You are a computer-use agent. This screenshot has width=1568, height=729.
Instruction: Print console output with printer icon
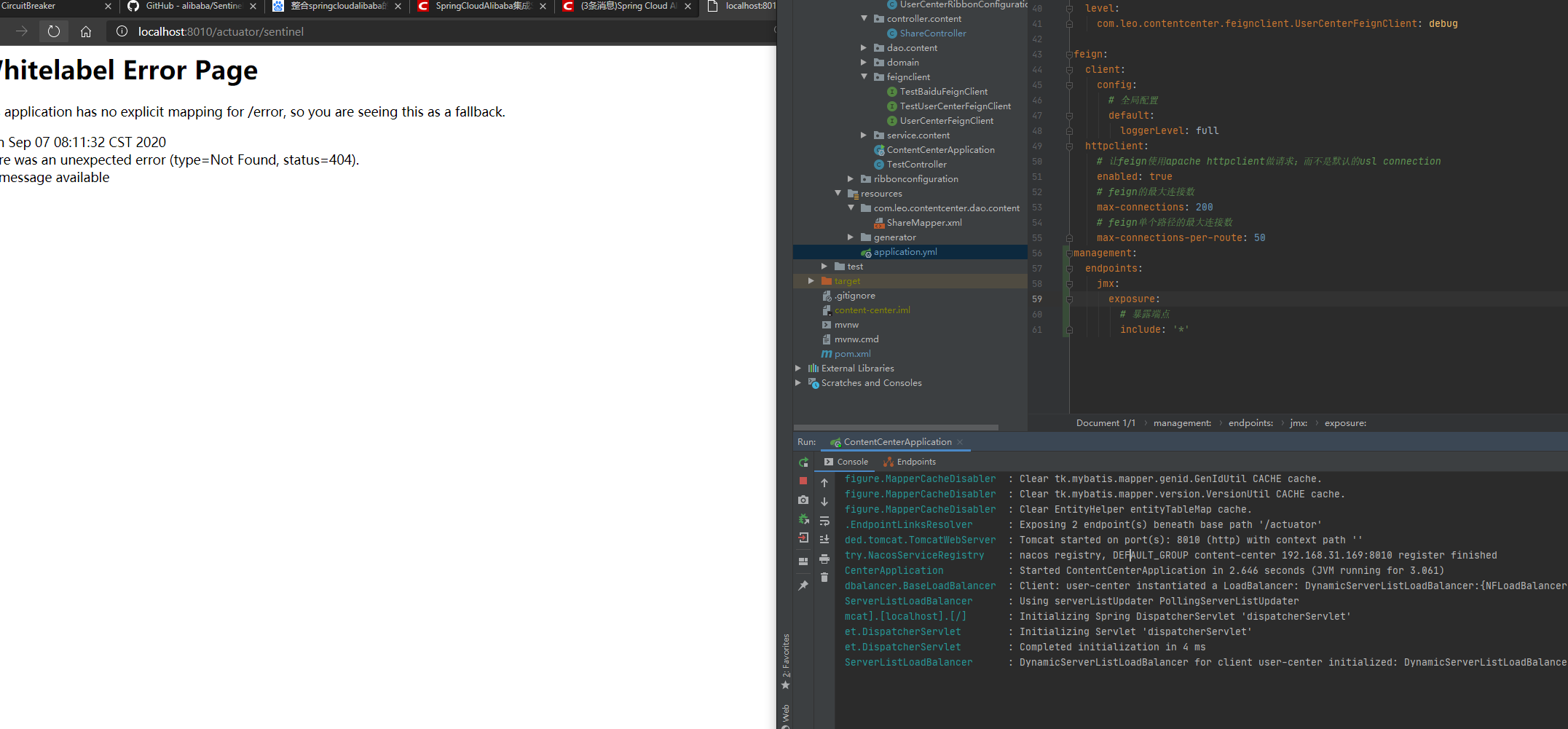(x=824, y=559)
